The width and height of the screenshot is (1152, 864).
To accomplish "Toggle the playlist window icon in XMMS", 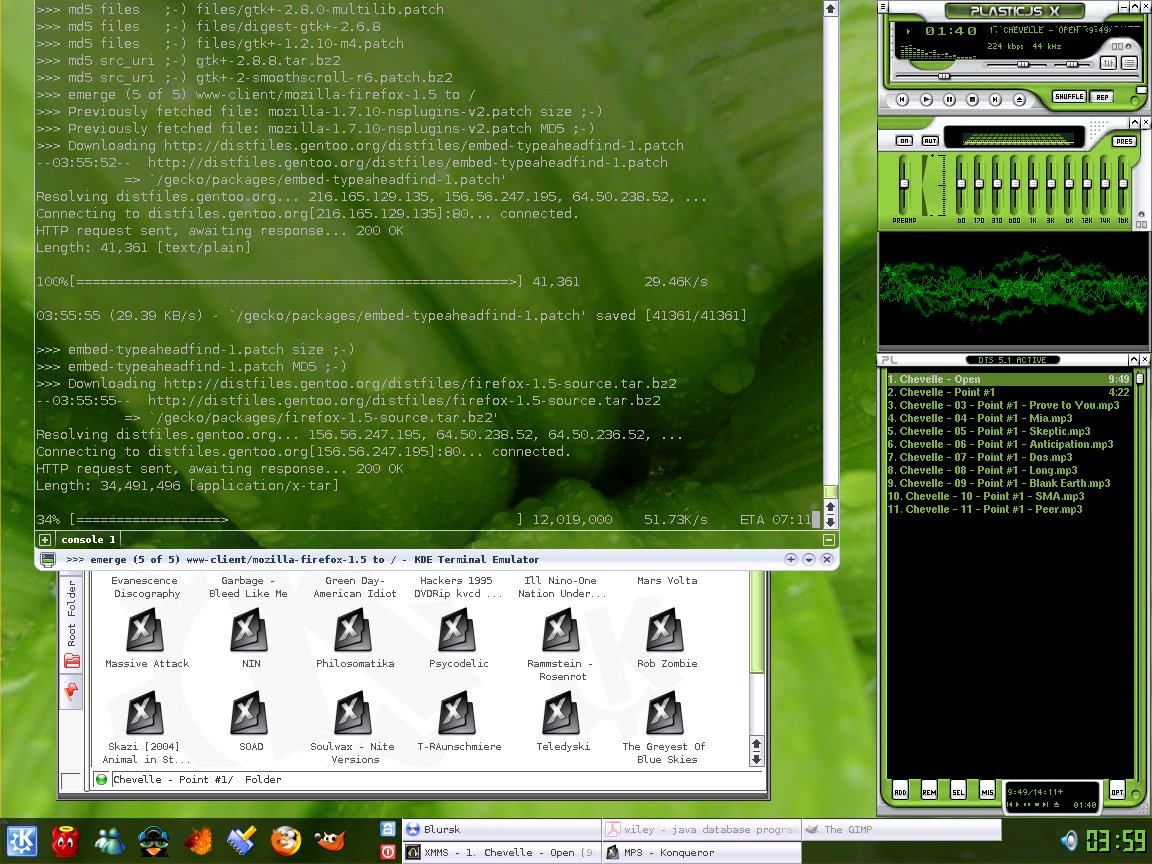I will coord(1129,63).
